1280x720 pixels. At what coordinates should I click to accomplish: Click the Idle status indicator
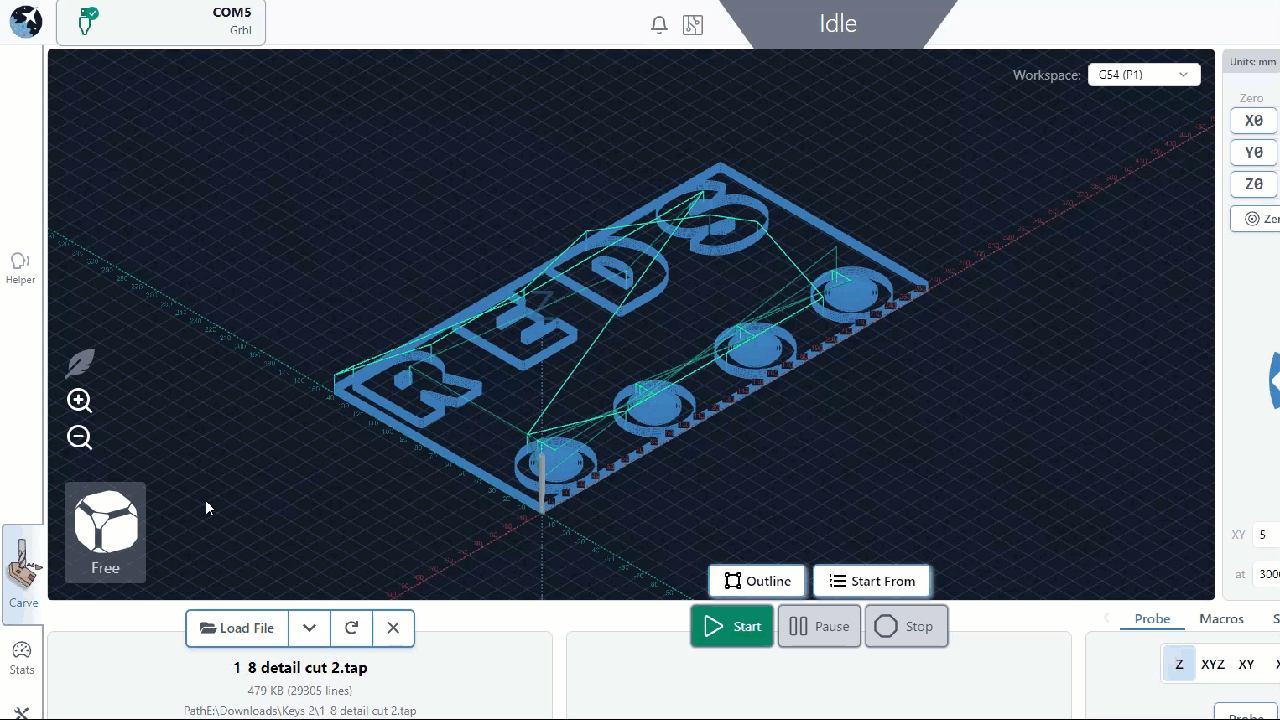pos(838,24)
